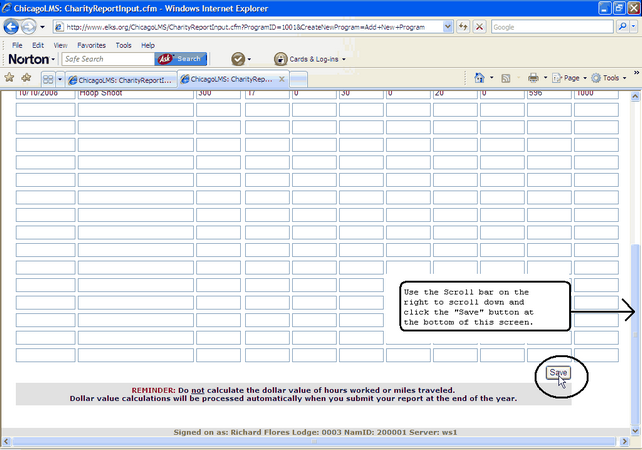Click the Add to Favorites icon
Viewport: 642px width, 450px height.
(26, 78)
